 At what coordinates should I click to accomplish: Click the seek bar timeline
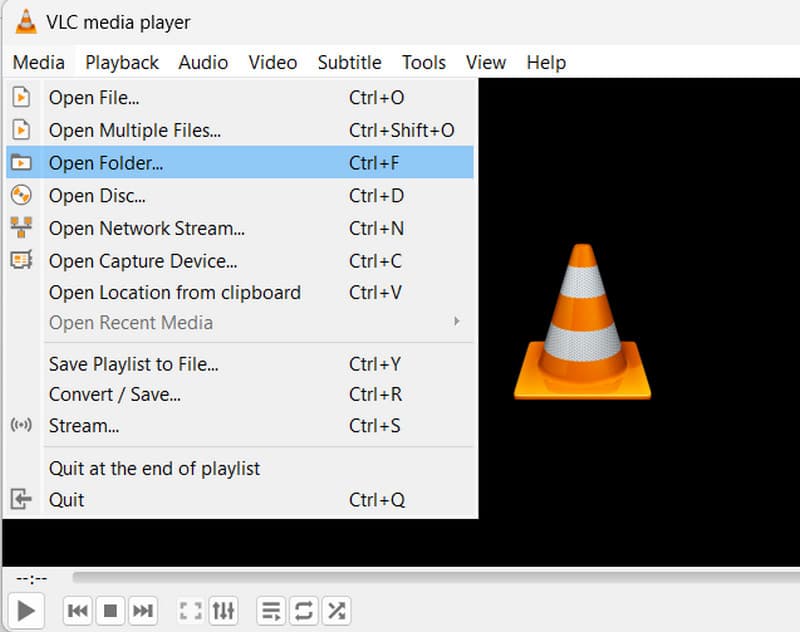(436, 577)
